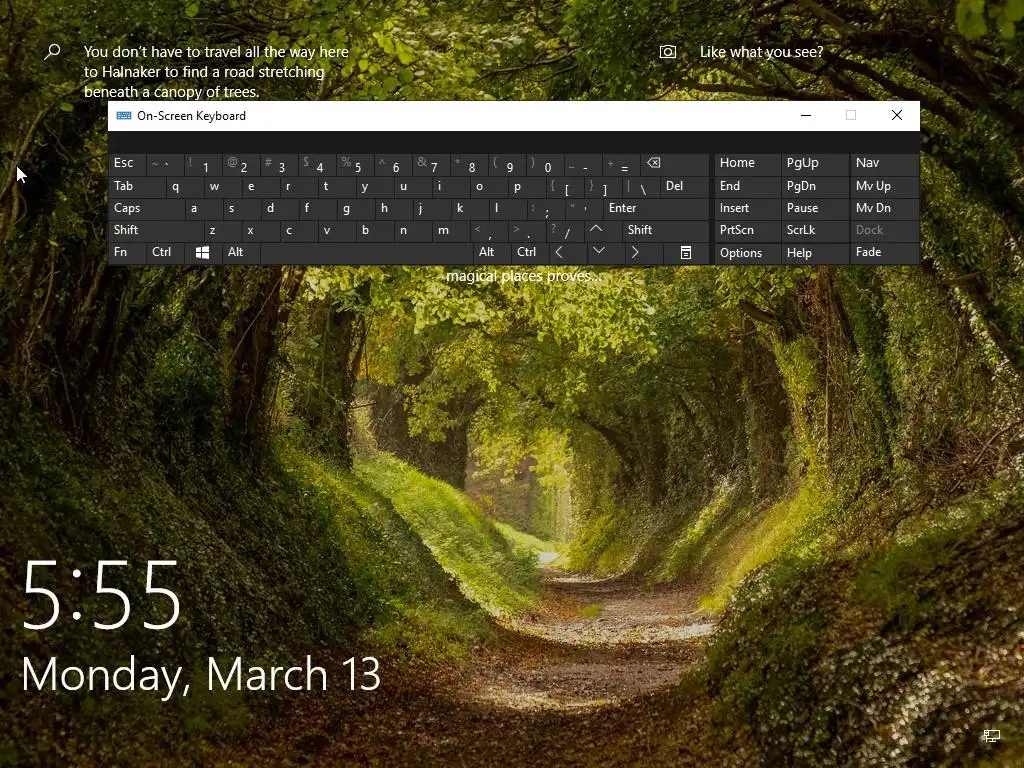
Task: Click the Enter key
Action: pos(655,208)
